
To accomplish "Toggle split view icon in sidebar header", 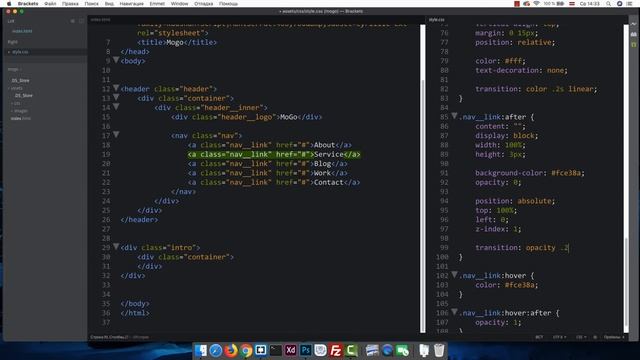I will click(x=81, y=21).
